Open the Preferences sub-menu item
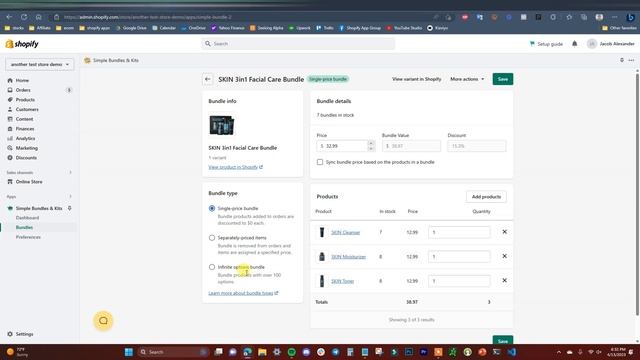 28,237
